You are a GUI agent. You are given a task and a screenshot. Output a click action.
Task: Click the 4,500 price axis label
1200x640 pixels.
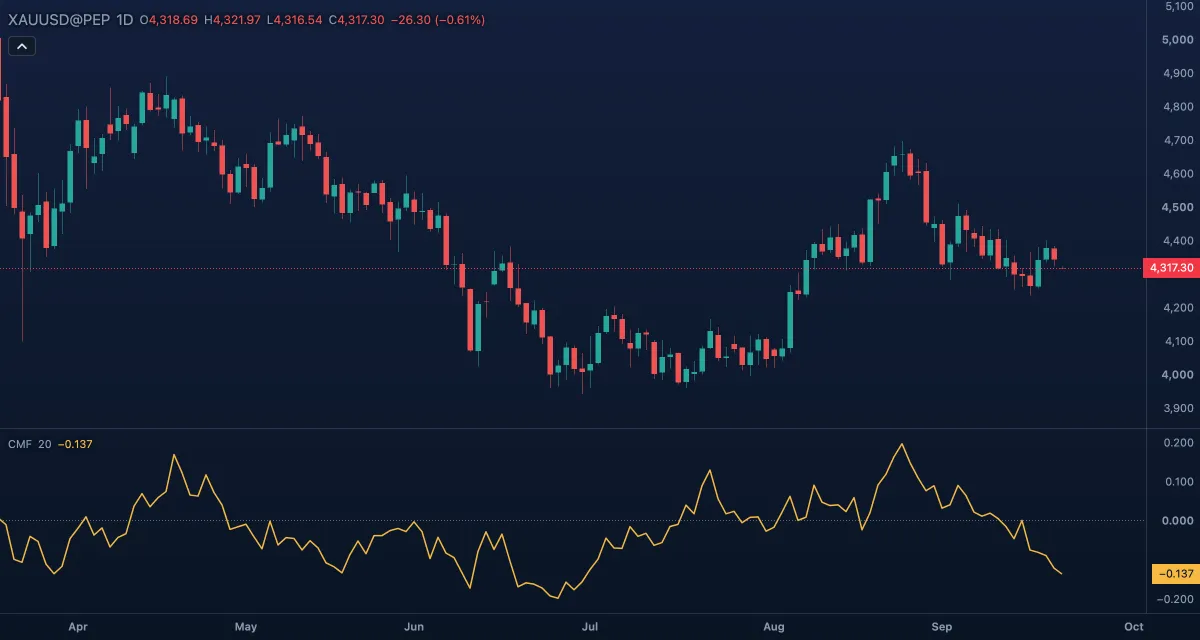1179,207
